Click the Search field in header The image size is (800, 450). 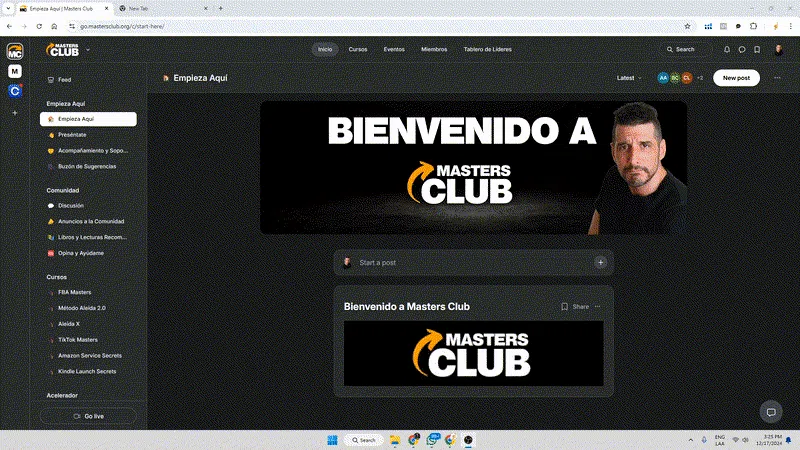tap(685, 49)
